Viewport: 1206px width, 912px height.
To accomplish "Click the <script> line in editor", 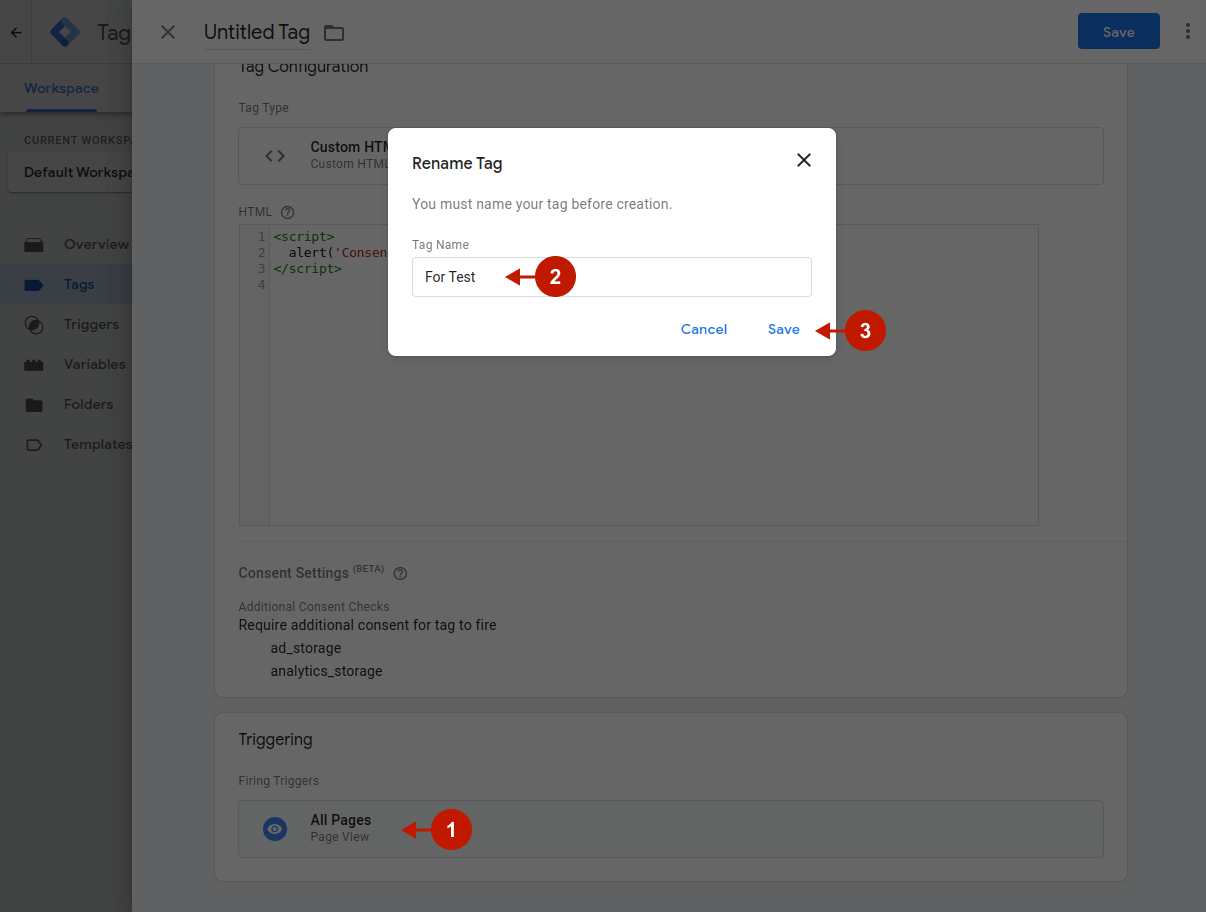I will pos(304,237).
